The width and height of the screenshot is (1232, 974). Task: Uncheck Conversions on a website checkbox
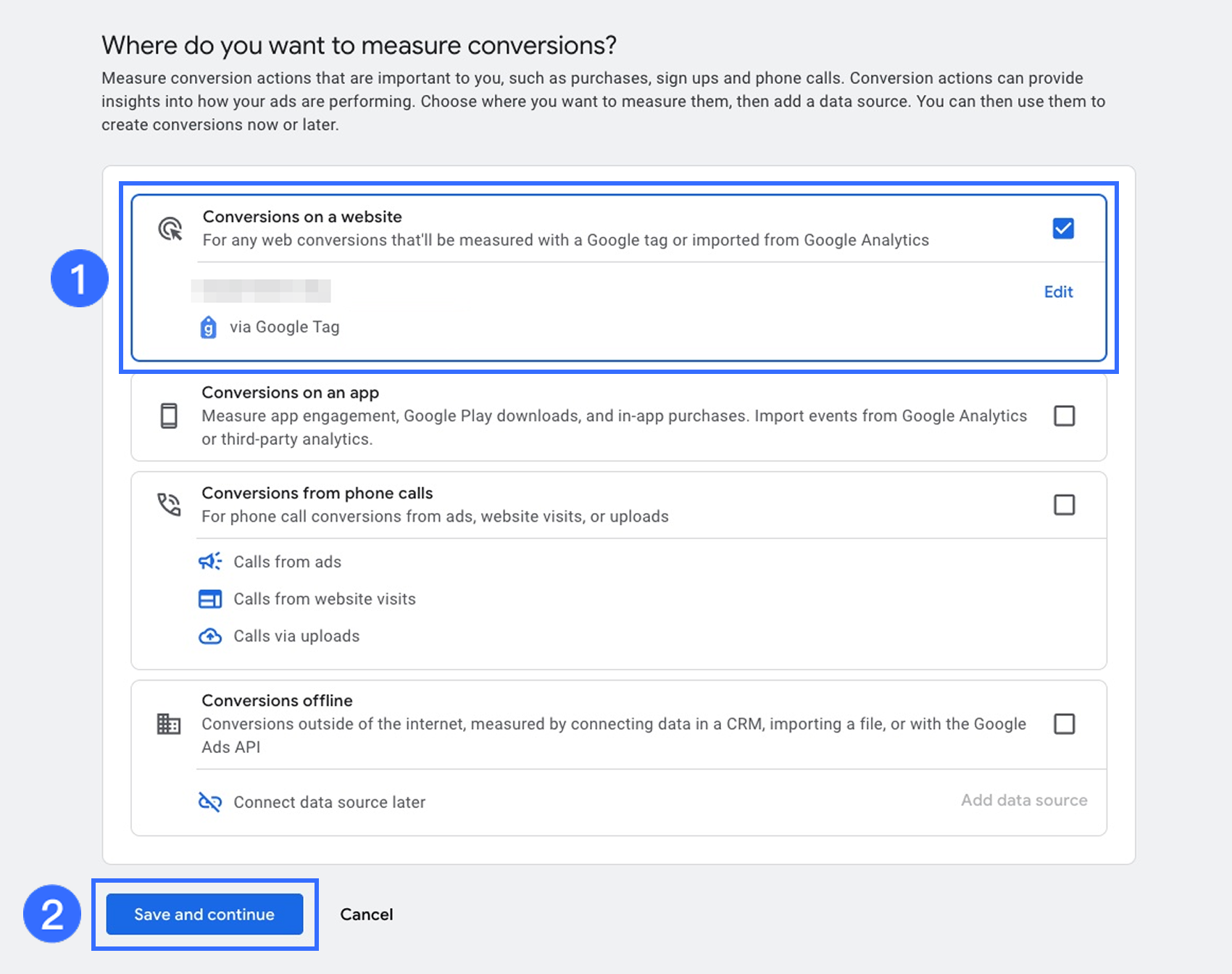1063,229
